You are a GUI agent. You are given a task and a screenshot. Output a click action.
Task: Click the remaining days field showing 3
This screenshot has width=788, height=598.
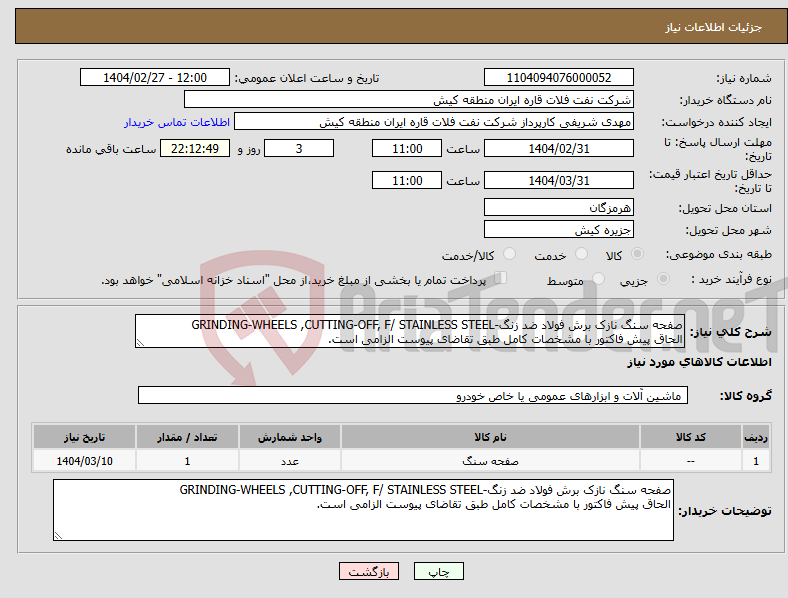point(299,148)
